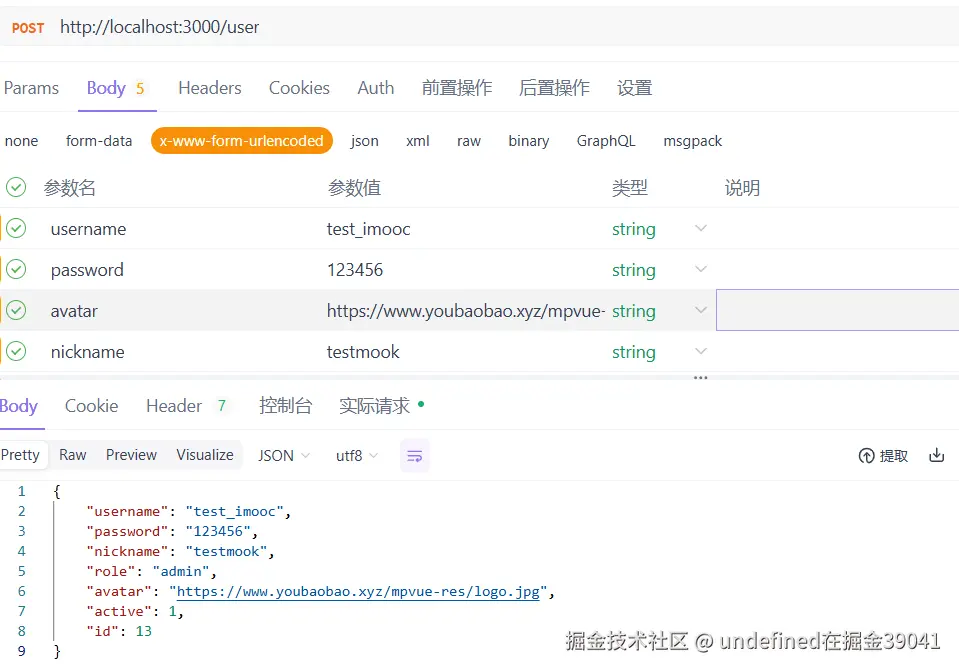The width and height of the screenshot is (959, 671).
Task: Click the "active": 1 line in response
Action: pos(135,611)
